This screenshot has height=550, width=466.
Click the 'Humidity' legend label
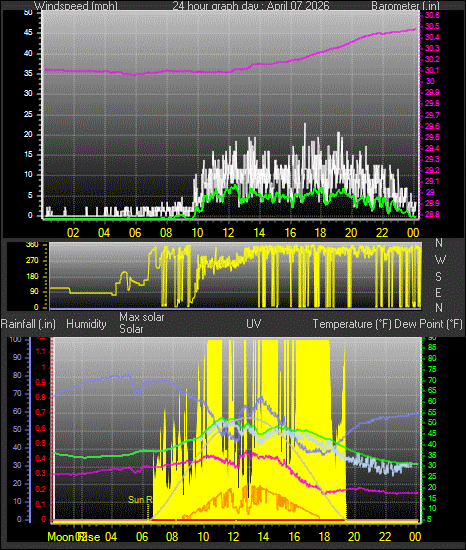[x=86, y=324]
